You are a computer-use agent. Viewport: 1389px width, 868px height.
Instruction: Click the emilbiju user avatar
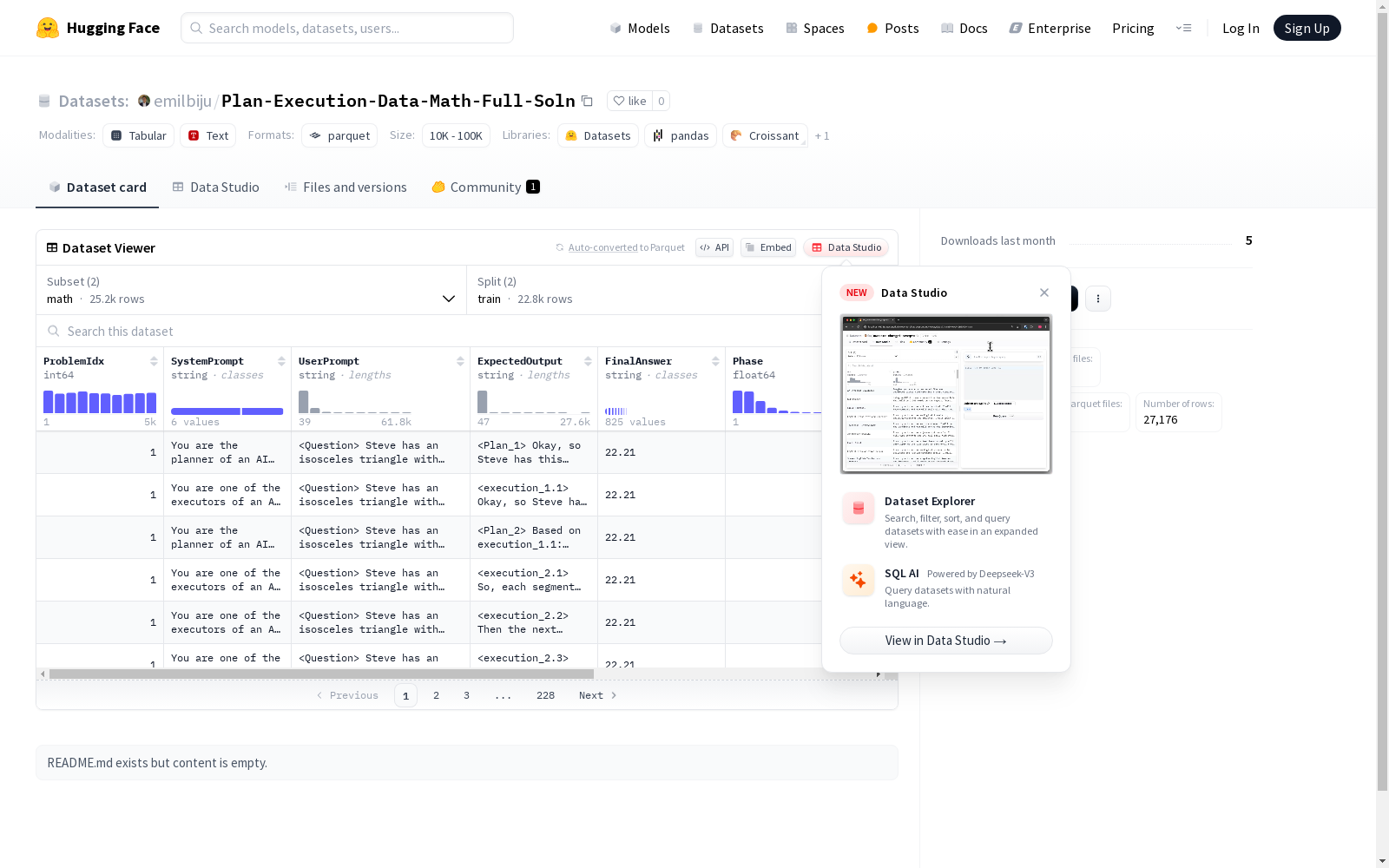[x=144, y=101]
